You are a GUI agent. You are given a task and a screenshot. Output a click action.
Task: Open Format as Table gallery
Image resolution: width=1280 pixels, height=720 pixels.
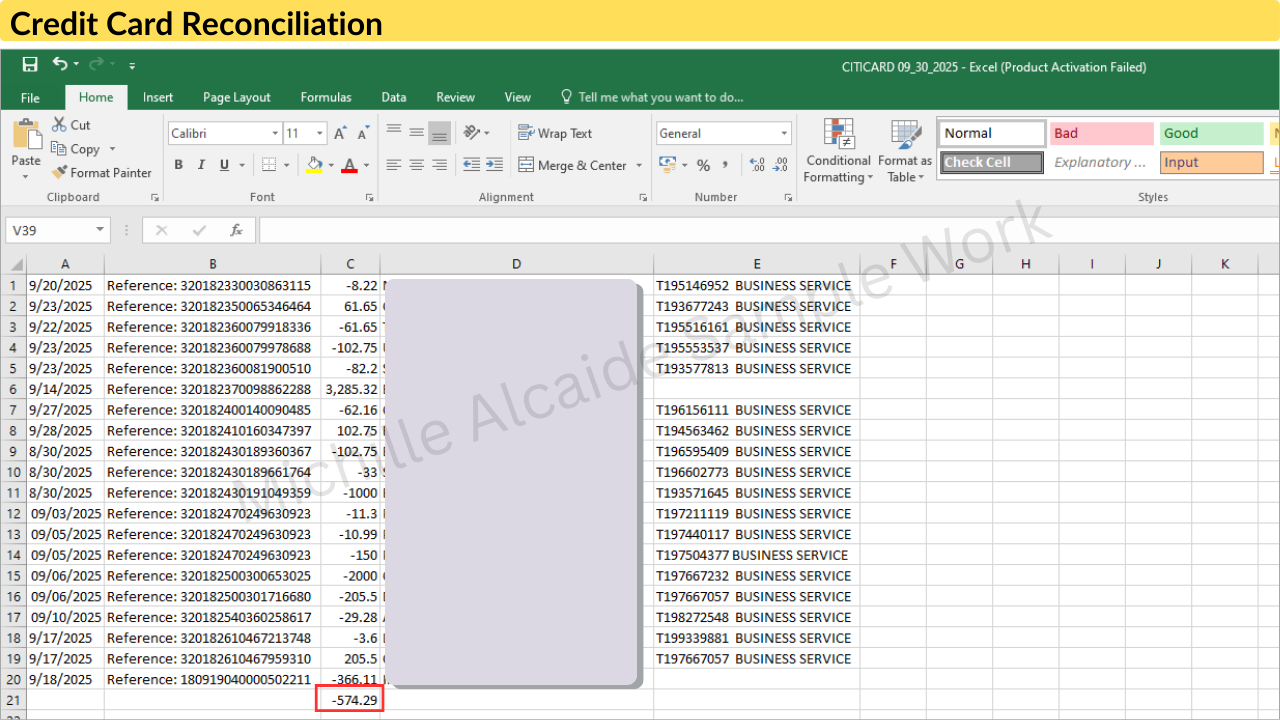[x=905, y=151]
